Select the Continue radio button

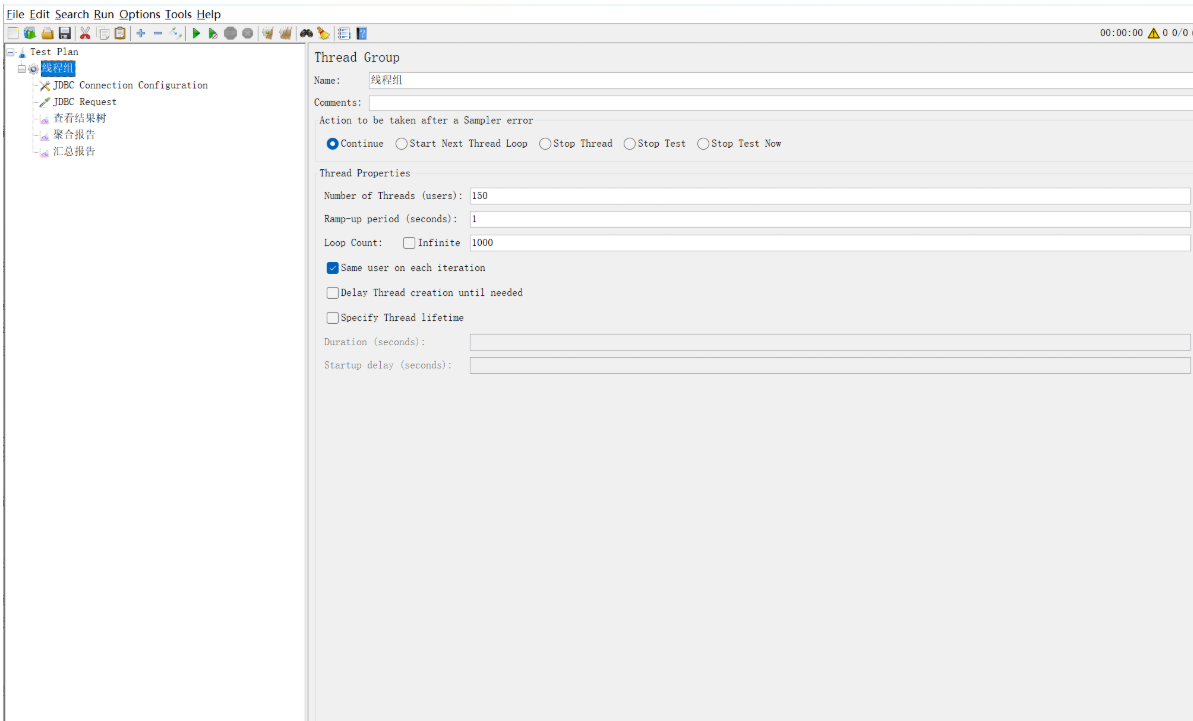[332, 144]
